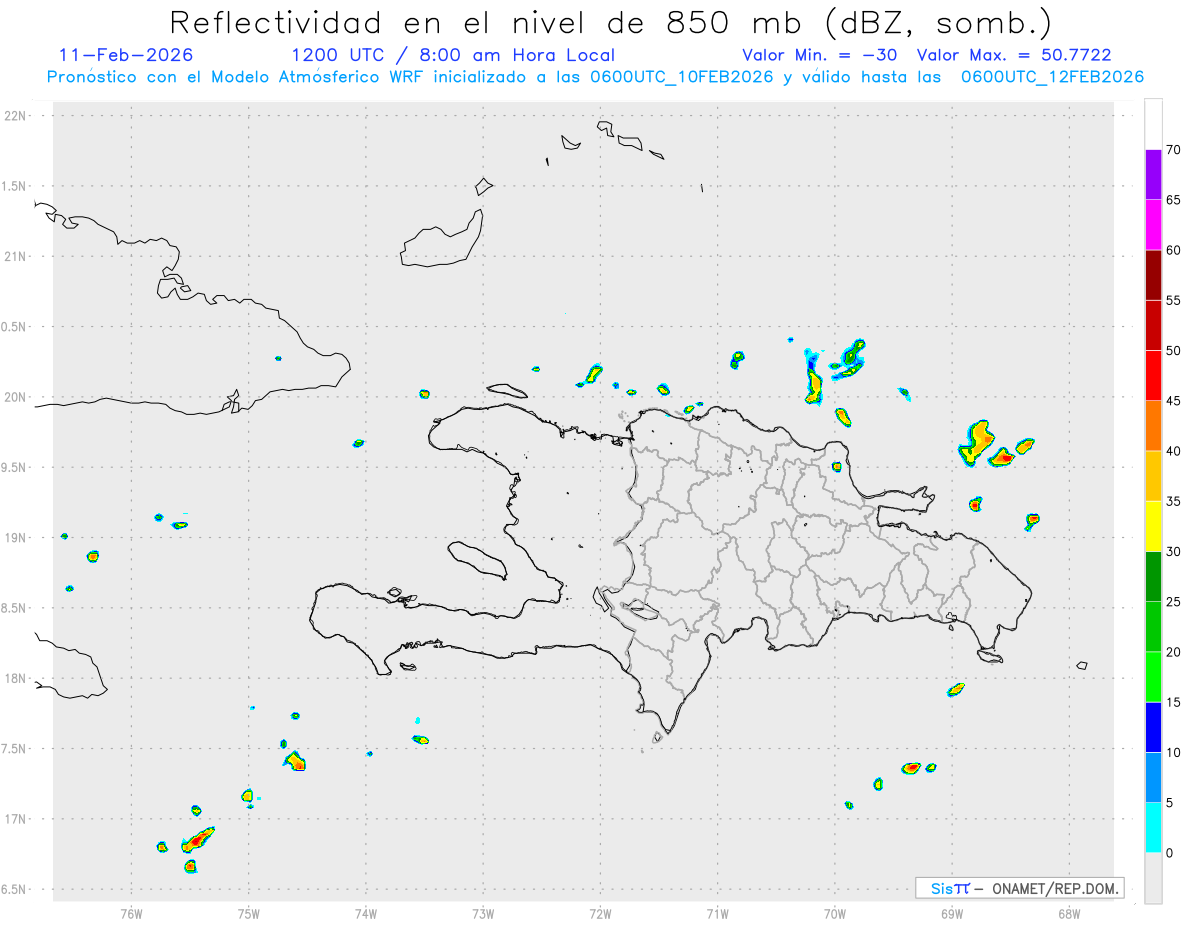Pick the dark green 25-30 dBZ colorbar segment
The height and width of the screenshot is (927, 1200).
(1153, 577)
